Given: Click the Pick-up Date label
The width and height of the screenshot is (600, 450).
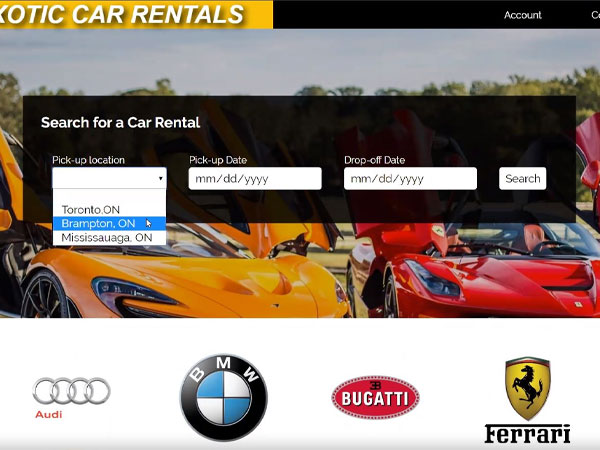Looking at the screenshot, I should point(218,160).
